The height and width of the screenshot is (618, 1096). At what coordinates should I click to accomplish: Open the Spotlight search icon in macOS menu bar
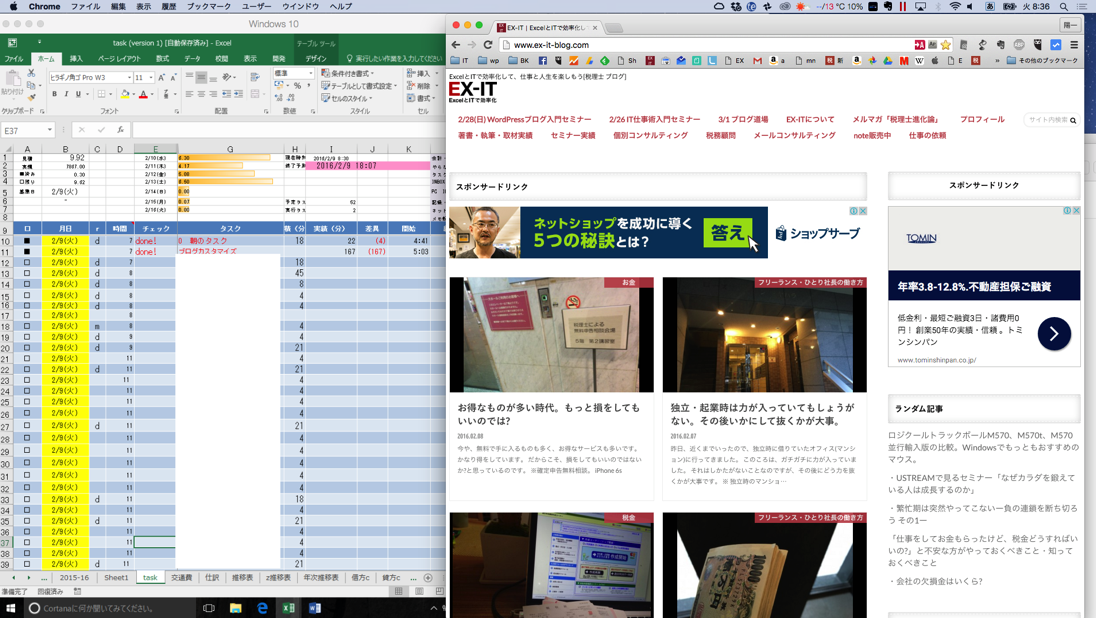pyautogui.click(x=1063, y=6)
